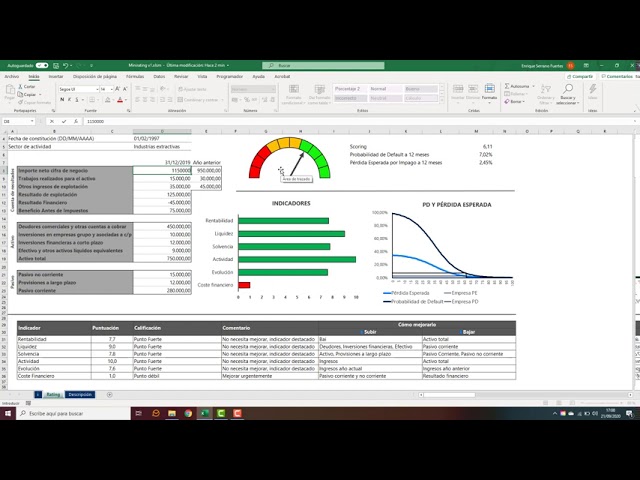Expand the Autosuma dropdown arrow
The image size is (640, 480).
(x=533, y=86)
